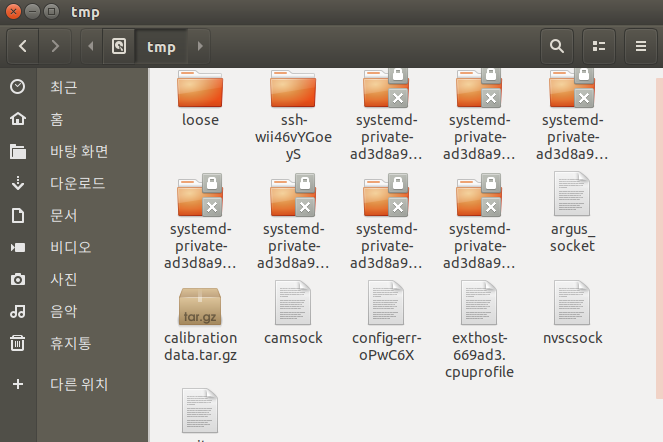
Task: Select 홈 in the sidebar
Action: coord(57,119)
